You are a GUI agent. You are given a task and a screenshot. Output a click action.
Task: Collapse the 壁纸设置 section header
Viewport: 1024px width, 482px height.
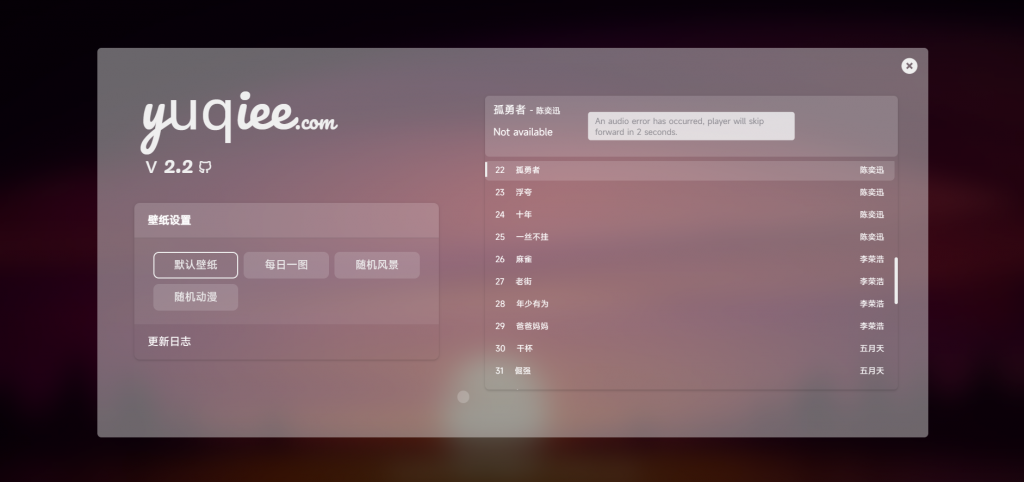pyautogui.click(x=287, y=220)
